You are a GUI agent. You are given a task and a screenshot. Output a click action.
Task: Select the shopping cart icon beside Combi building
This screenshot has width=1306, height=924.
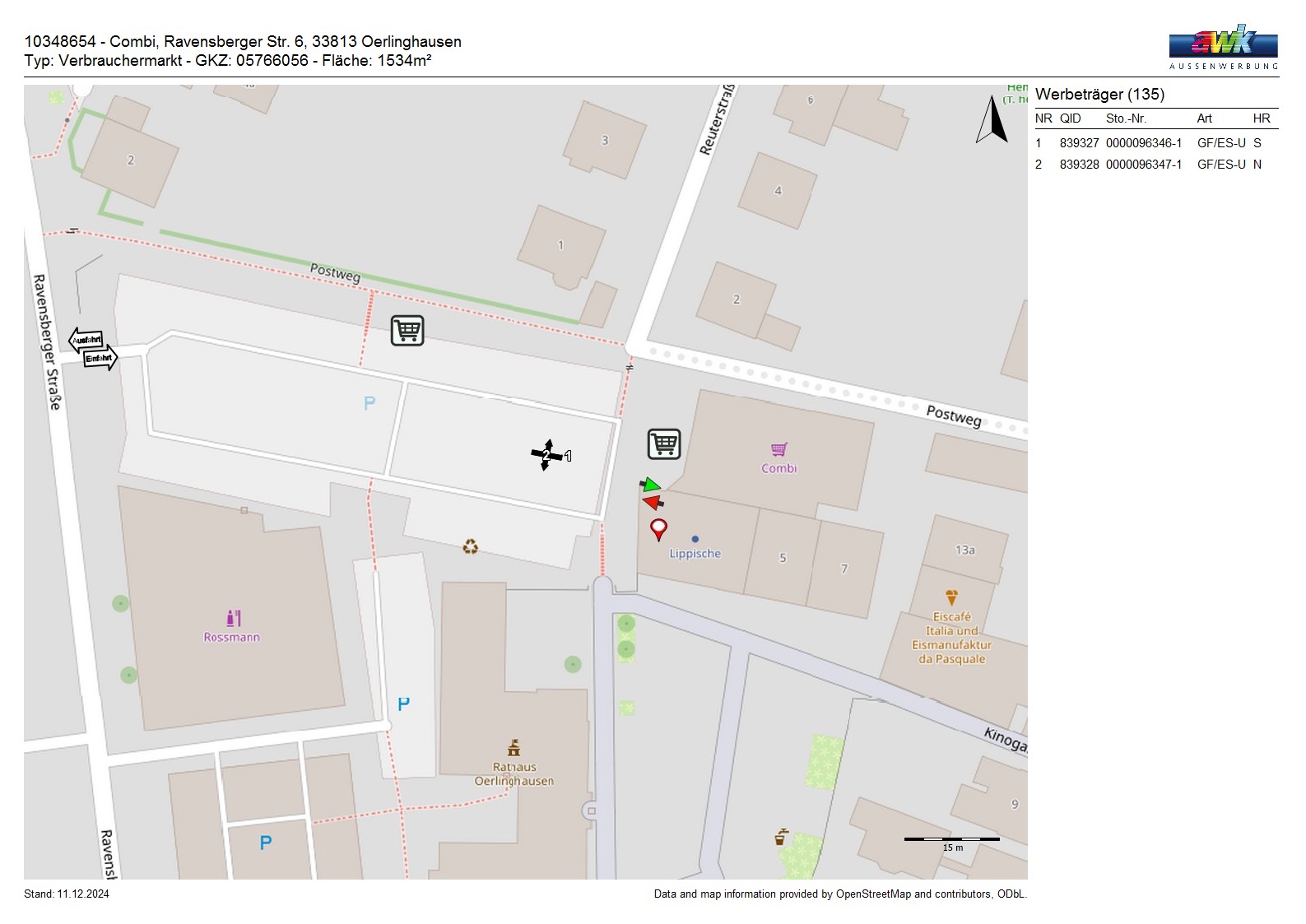point(663,443)
